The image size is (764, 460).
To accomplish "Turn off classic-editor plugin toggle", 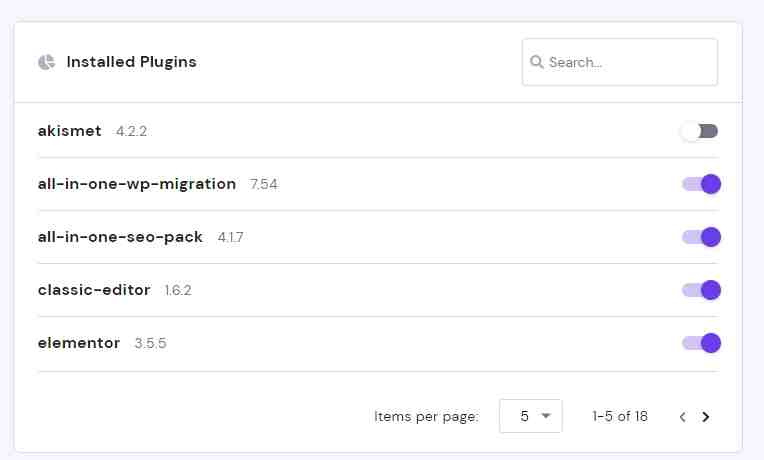I will click(x=702, y=290).
